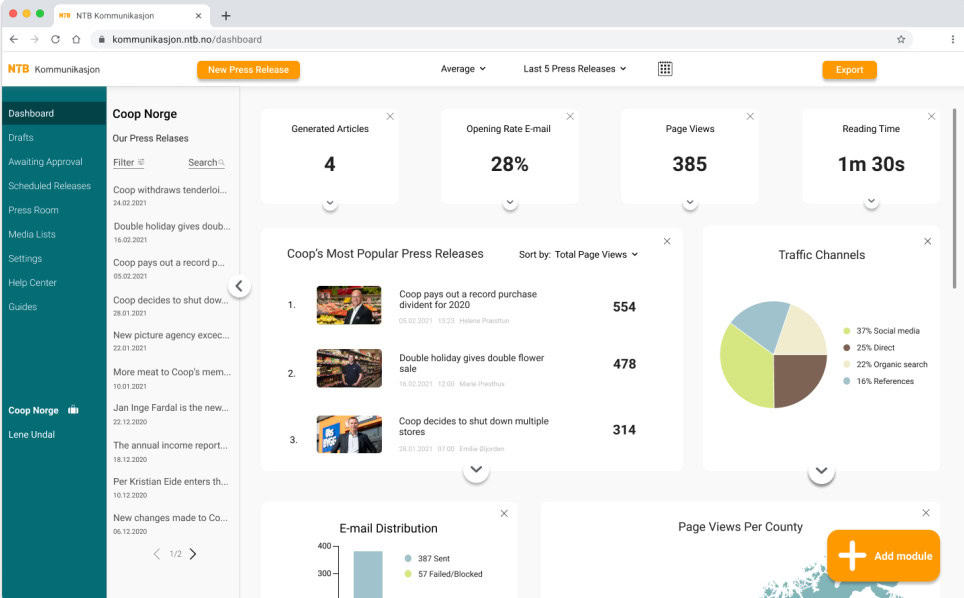The height and width of the screenshot is (598, 964).
Task: Open the module grid layout icon
Action: click(x=665, y=69)
